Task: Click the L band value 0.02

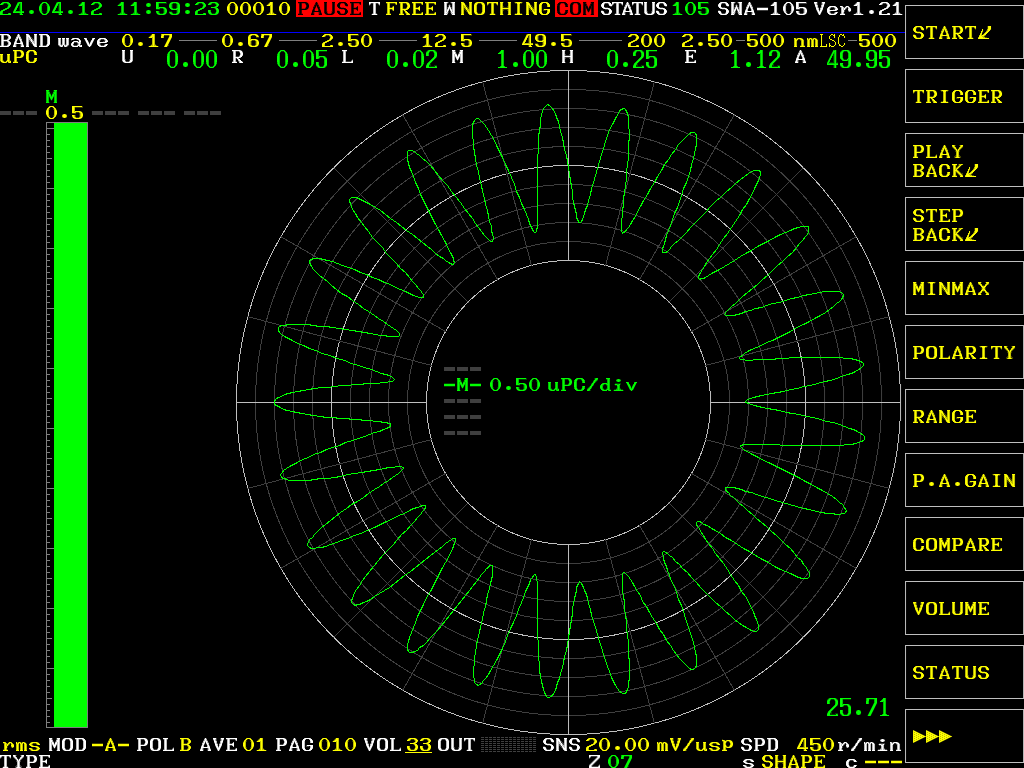Action: [411, 60]
